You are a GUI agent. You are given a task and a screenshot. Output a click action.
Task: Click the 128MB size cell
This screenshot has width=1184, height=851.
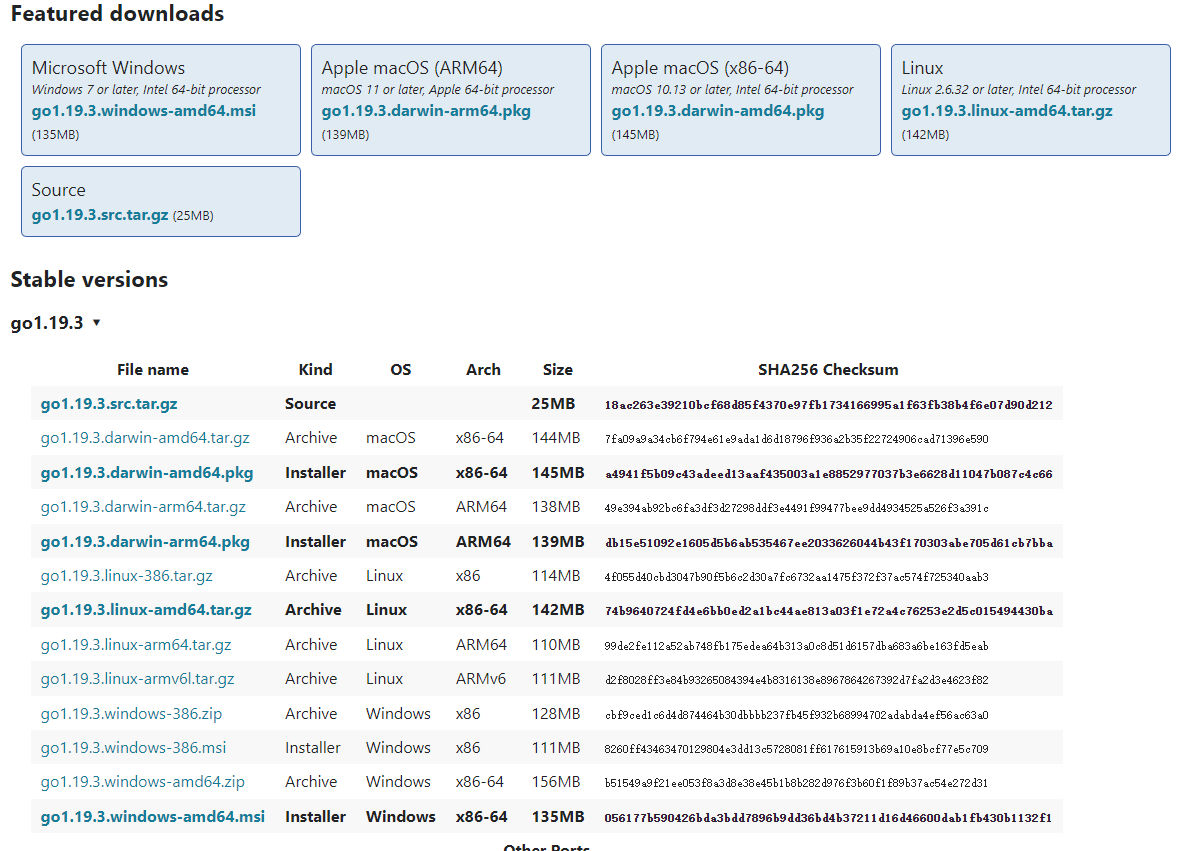click(556, 714)
